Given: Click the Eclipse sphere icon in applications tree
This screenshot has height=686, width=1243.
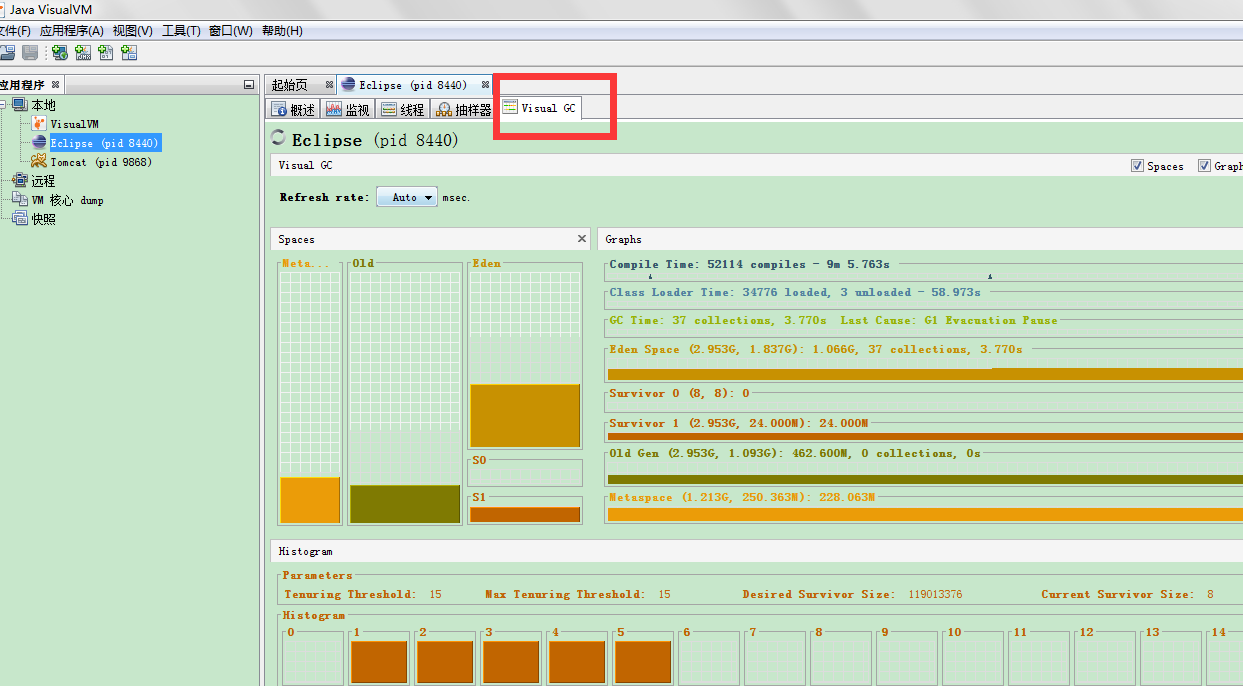Looking at the screenshot, I should (x=39, y=143).
